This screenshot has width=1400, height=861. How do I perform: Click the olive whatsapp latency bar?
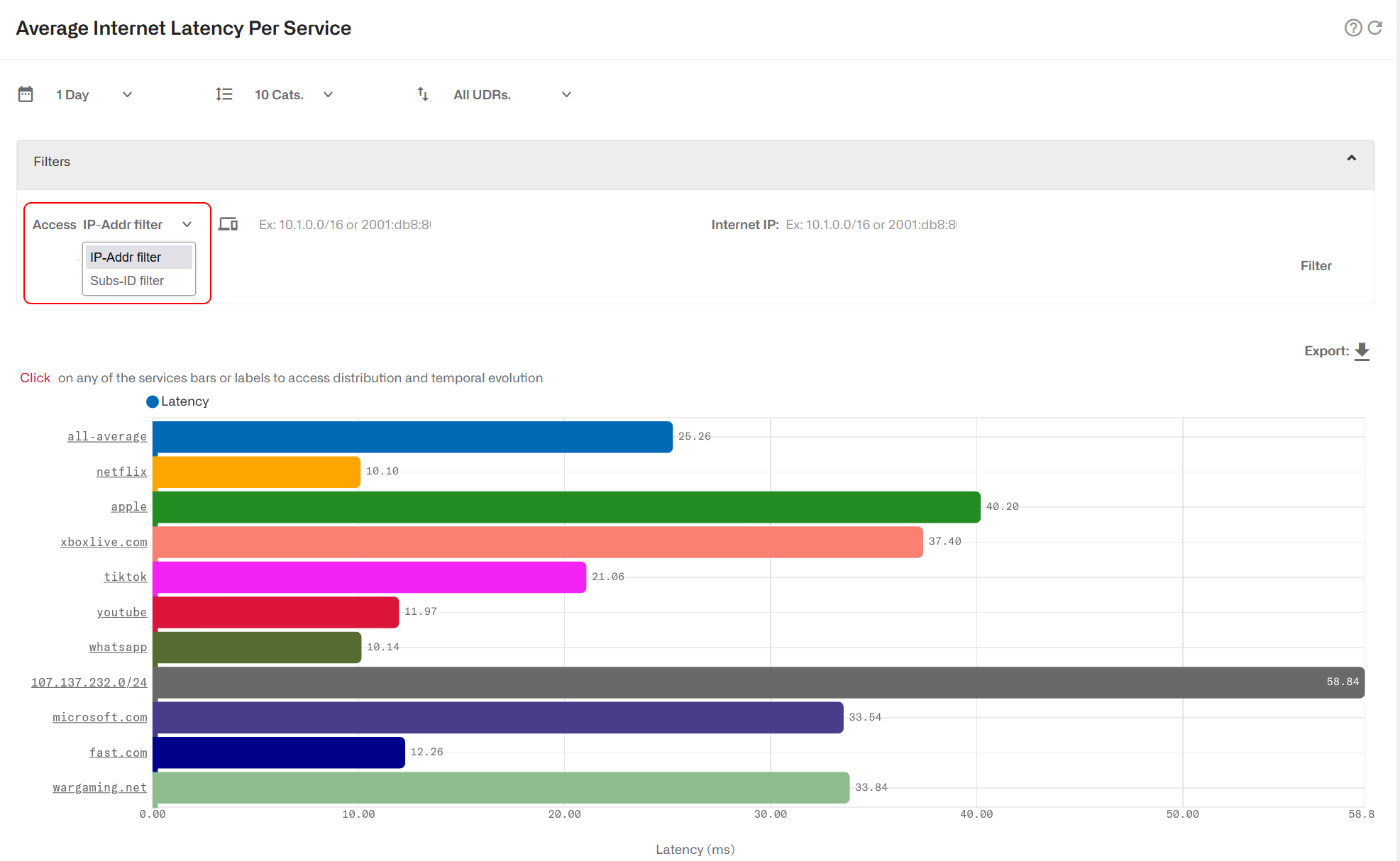click(x=257, y=648)
